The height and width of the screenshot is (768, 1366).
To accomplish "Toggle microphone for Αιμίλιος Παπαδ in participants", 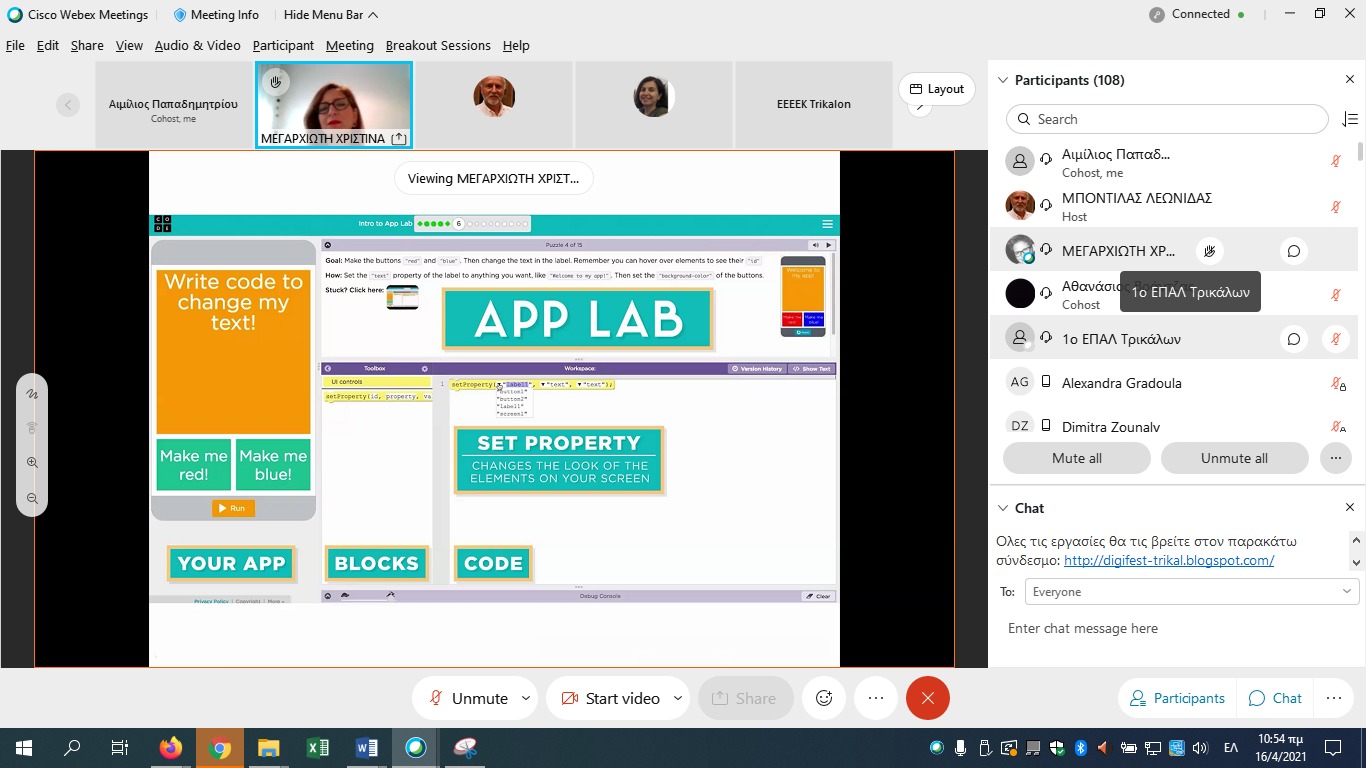I will (x=1336, y=160).
